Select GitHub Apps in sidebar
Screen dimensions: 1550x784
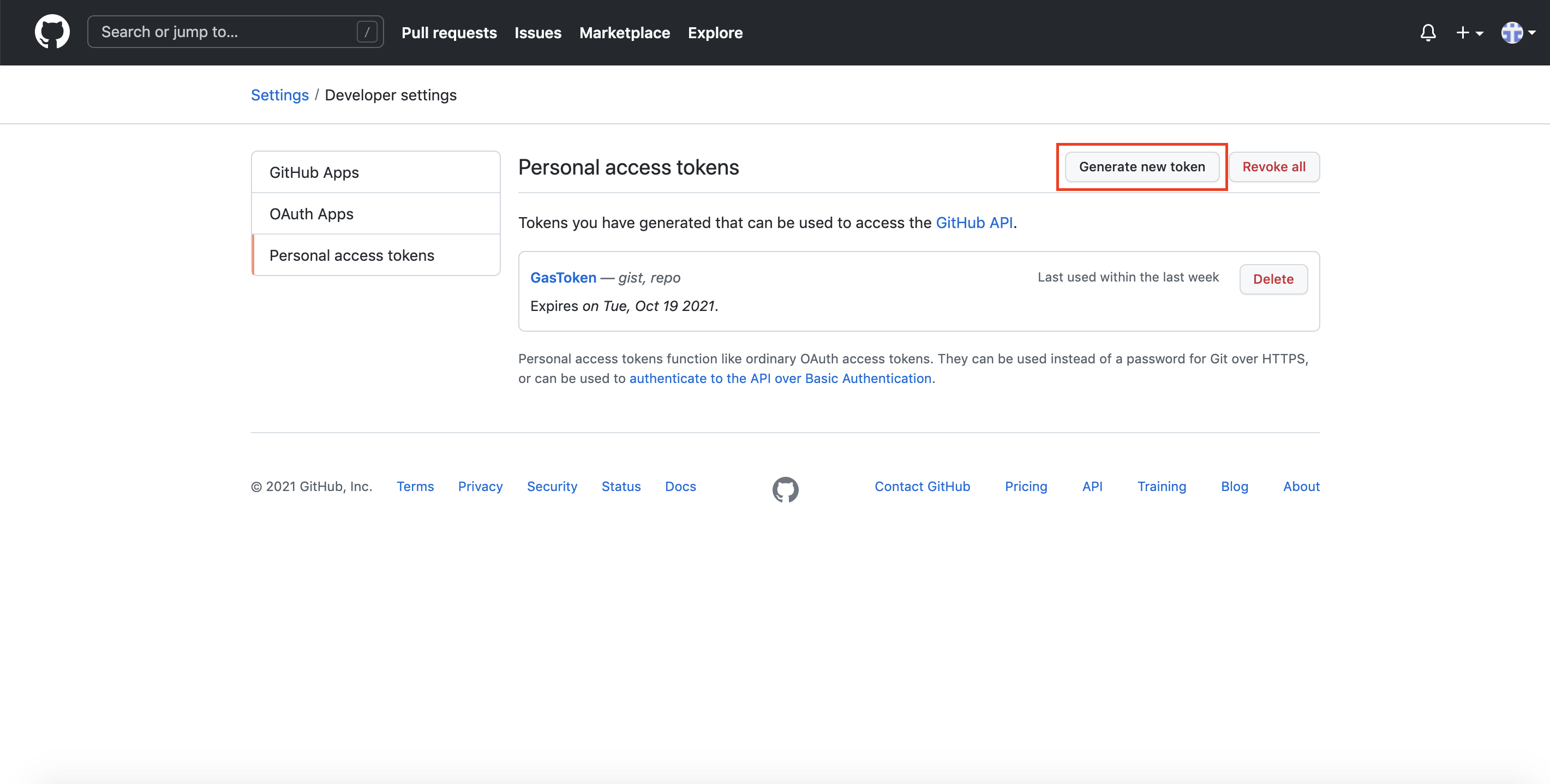click(x=314, y=172)
